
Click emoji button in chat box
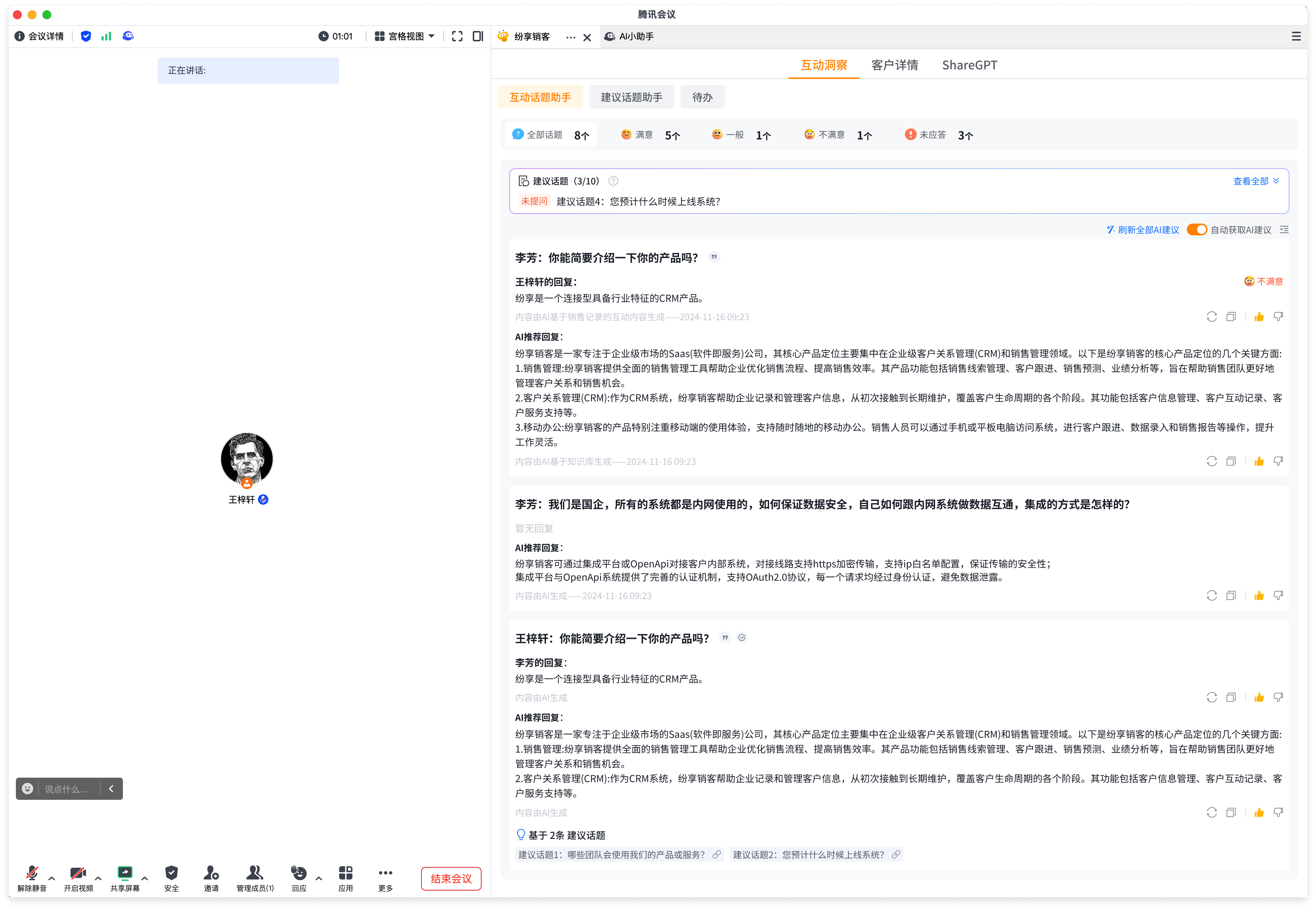[27, 789]
